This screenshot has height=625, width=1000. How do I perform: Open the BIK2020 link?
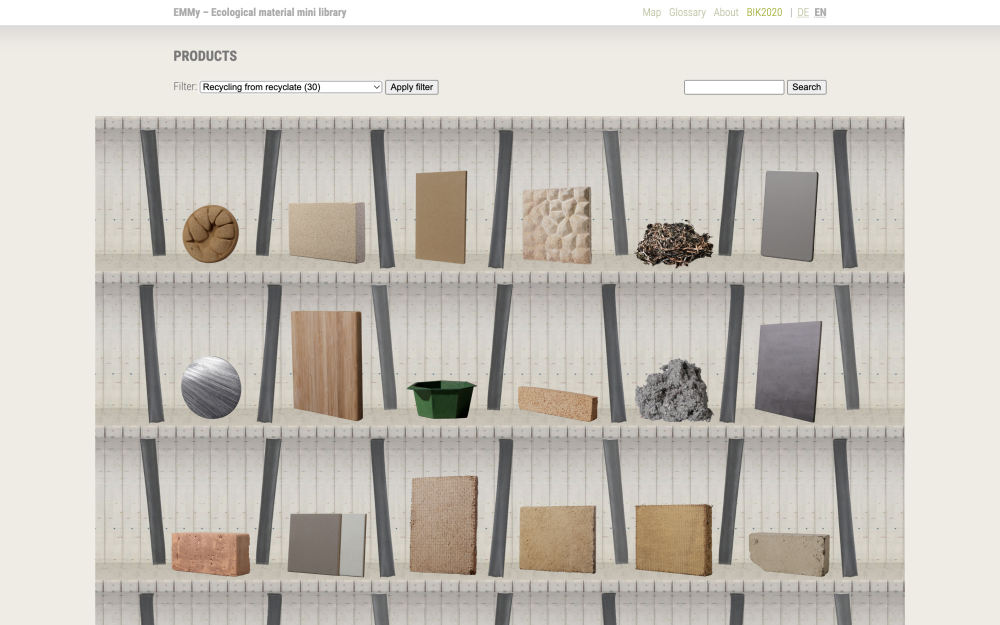coord(764,12)
